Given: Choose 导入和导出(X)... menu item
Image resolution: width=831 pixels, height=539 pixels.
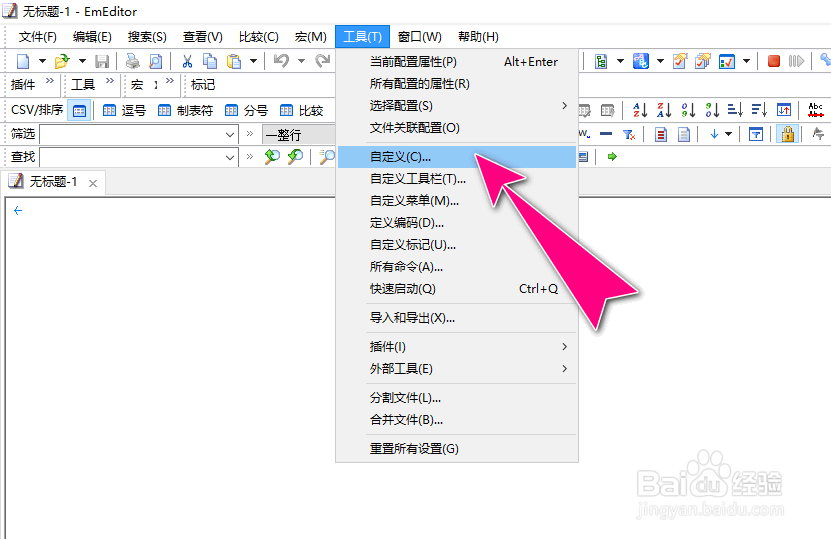Looking at the screenshot, I should pyautogui.click(x=457, y=318).
